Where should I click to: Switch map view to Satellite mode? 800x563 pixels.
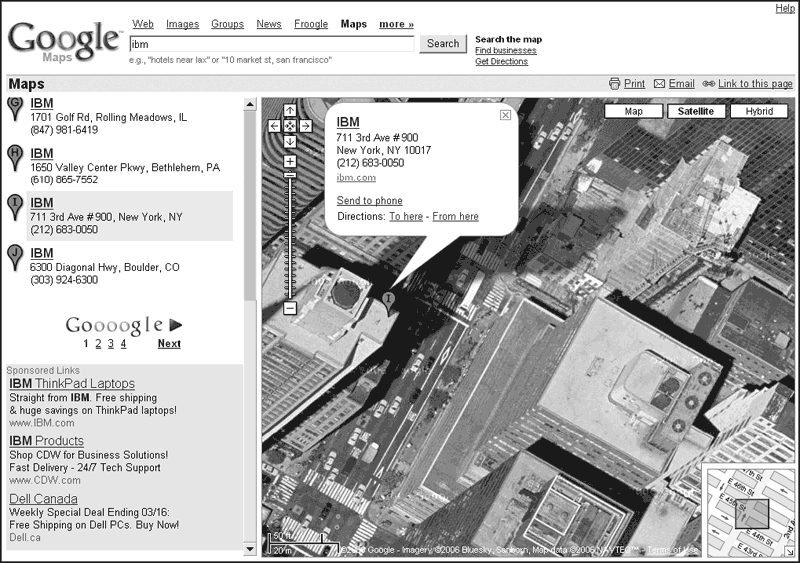point(697,111)
